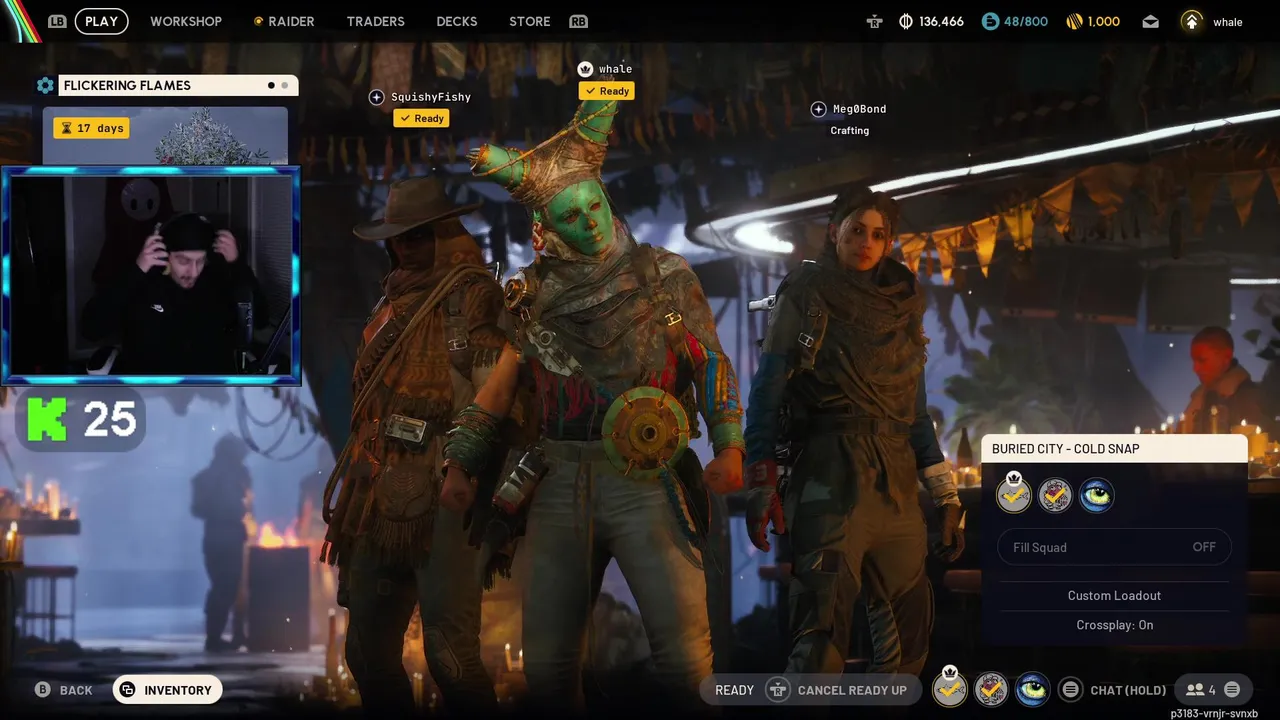Click the whale player name above character
This screenshot has width=1280, height=720.
[x=615, y=69]
